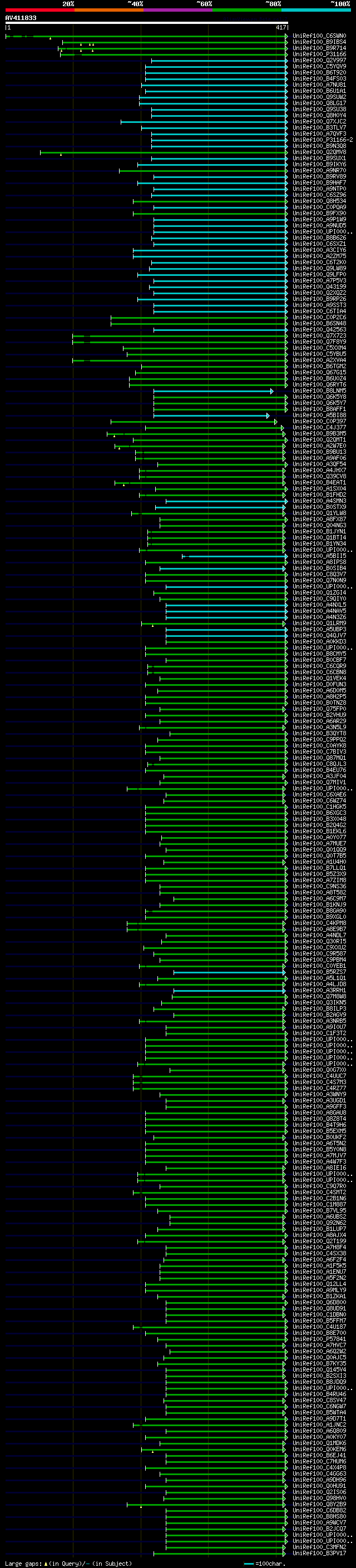Click the UniRef100_A5BII5 label
Image resolution: width=356 pixels, height=1568 pixels.
tap(319, 556)
